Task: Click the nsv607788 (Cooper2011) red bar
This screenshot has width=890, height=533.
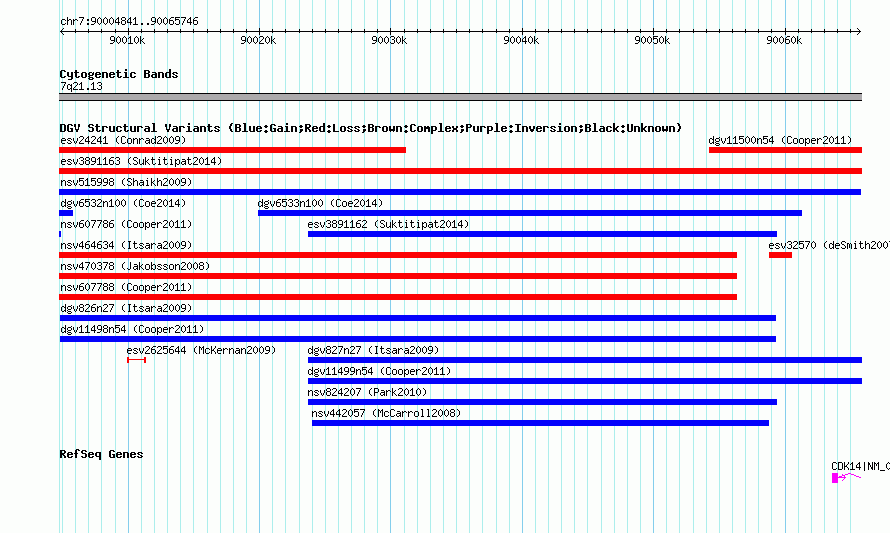Action: (x=398, y=297)
